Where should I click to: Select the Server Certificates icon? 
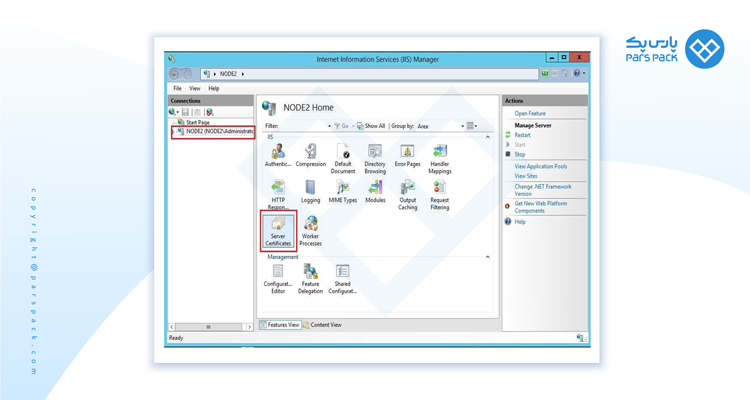pos(278,231)
